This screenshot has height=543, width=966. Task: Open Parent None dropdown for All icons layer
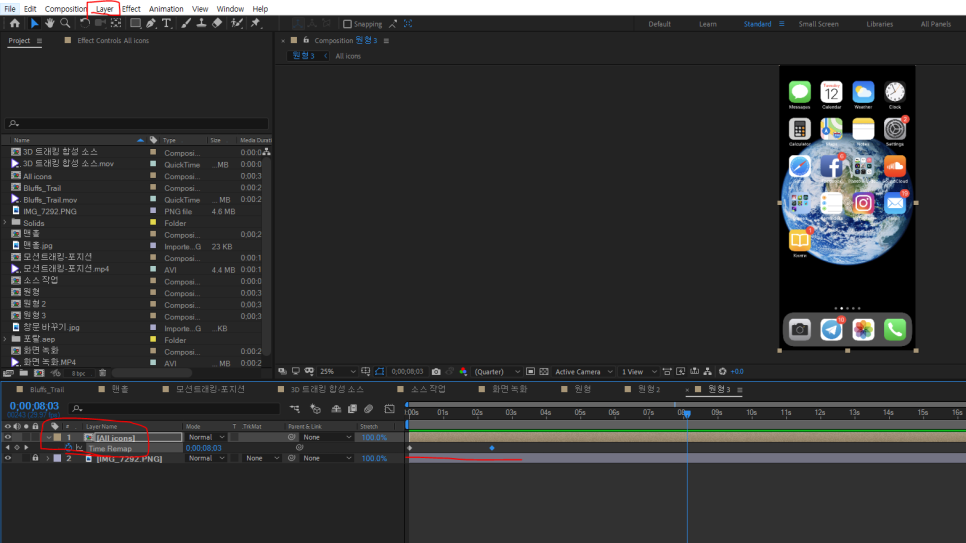point(327,438)
